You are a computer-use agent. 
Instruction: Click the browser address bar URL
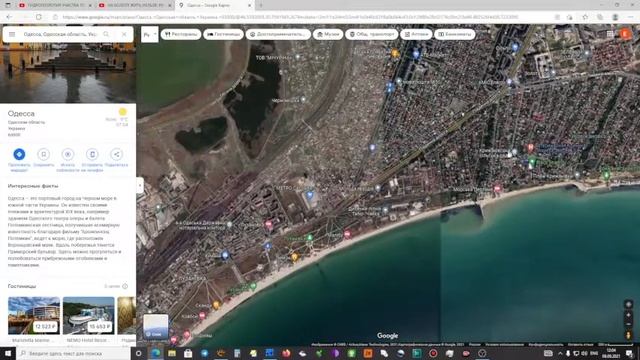[290, 17]
